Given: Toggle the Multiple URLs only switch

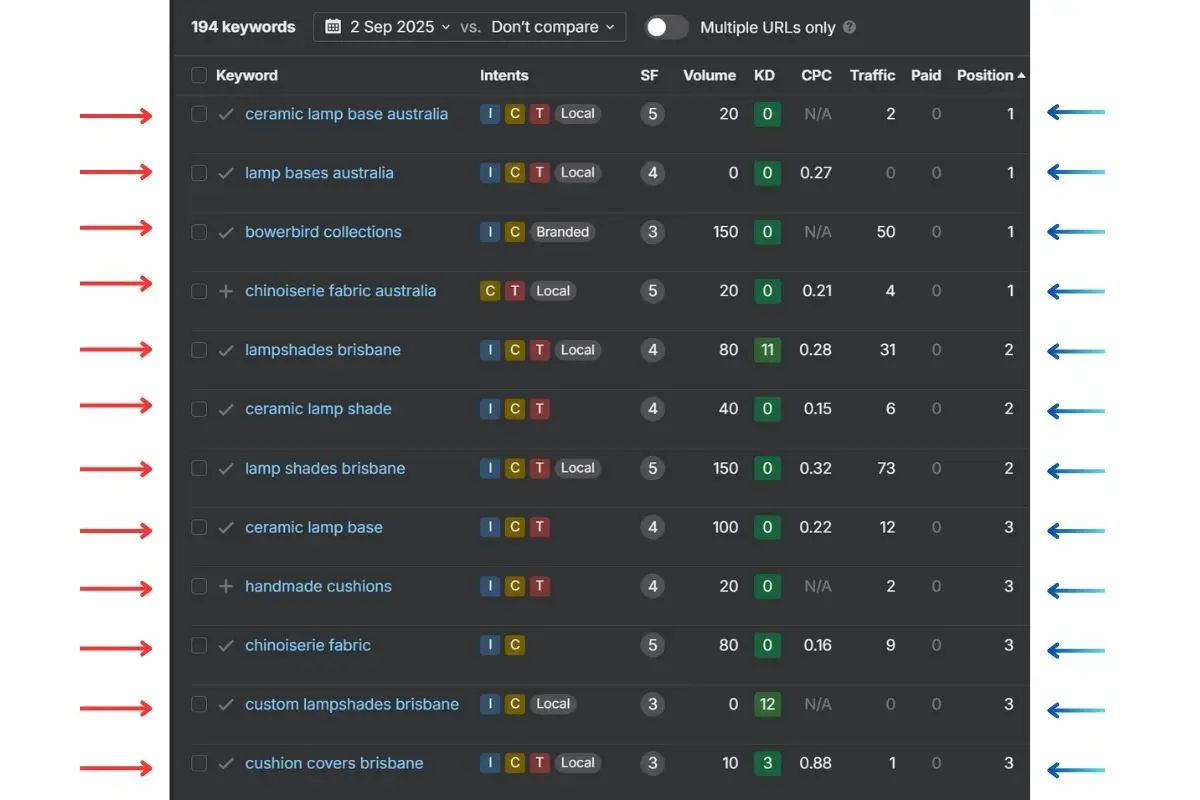Looking at the screenshot, I should click(x=667, y=28).
